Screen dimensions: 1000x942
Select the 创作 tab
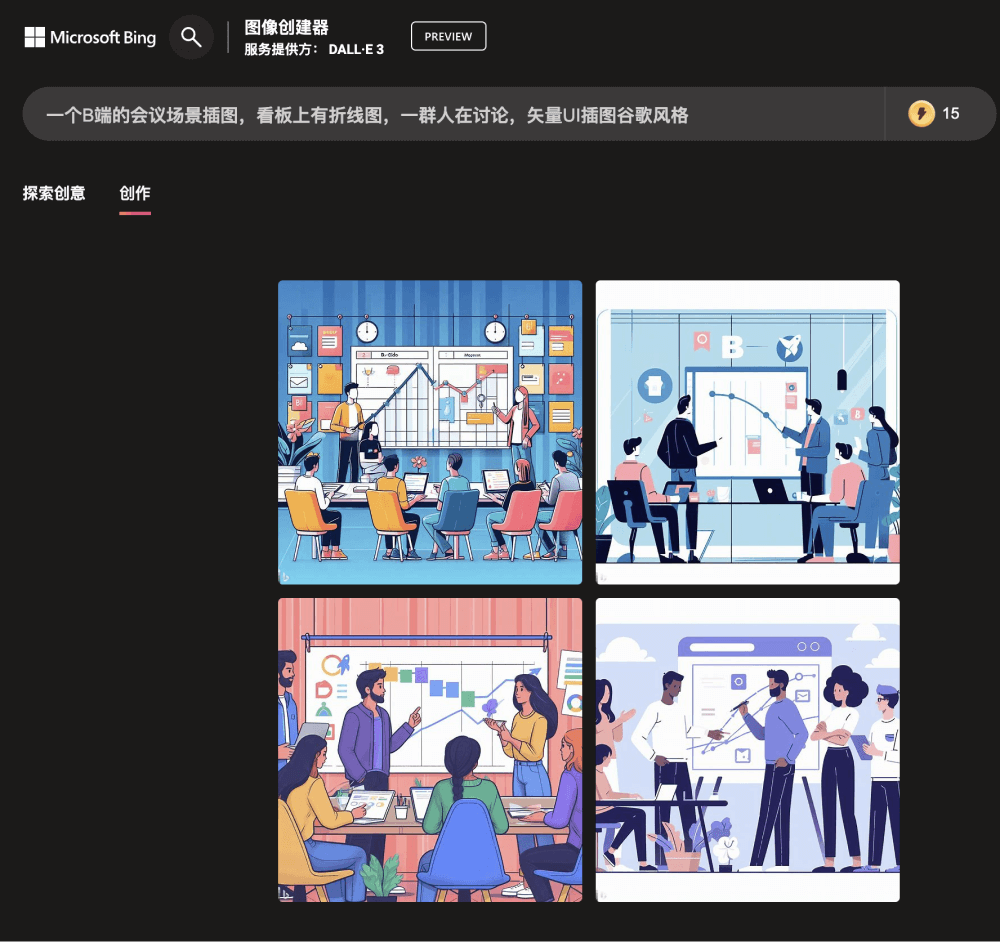pyautogui.click(x=135, y=193)
